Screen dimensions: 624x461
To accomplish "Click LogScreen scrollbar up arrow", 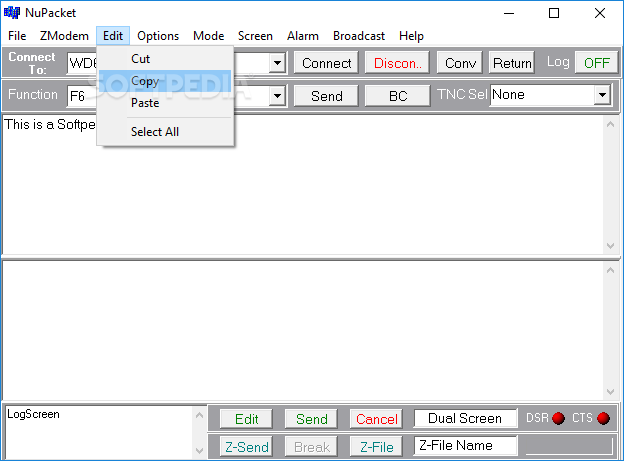I will [199, 416].
